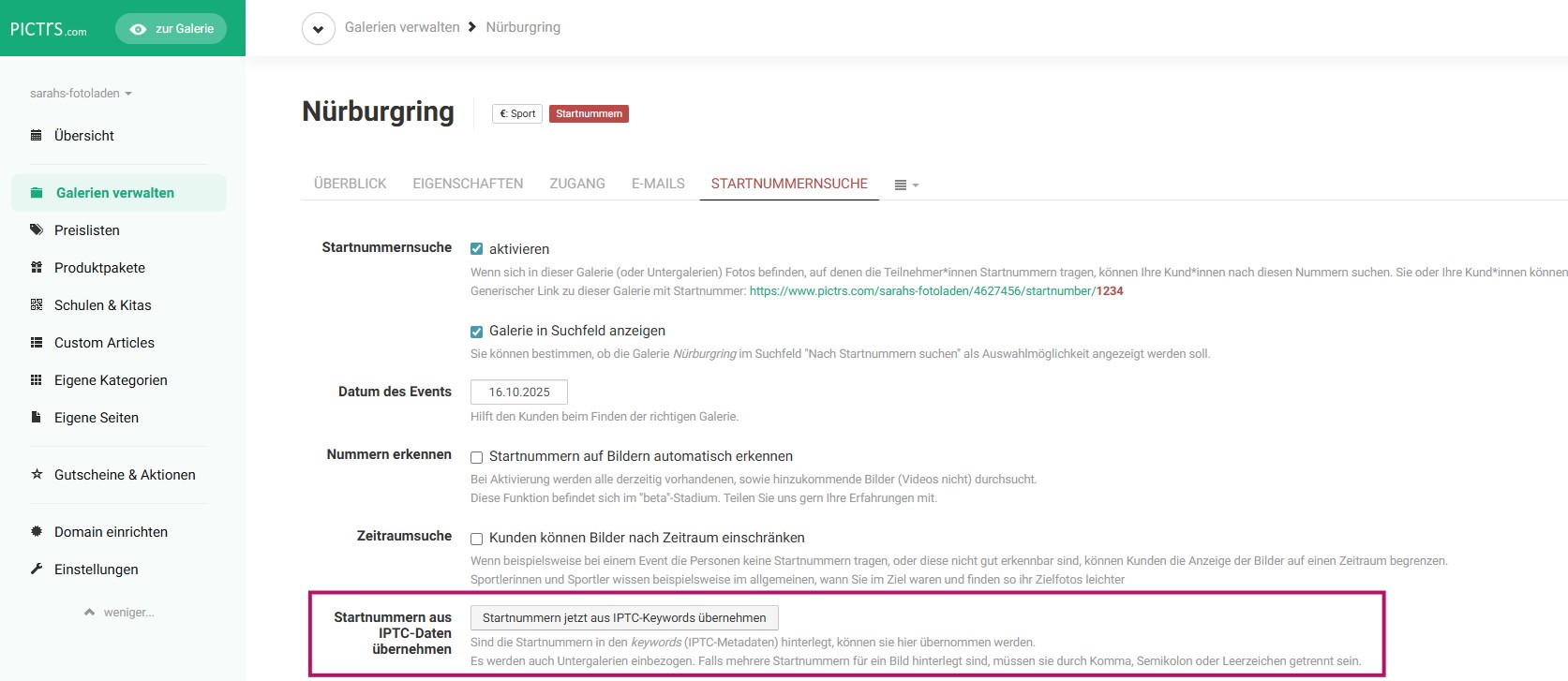This screenshot has height=681, width=1568.
Task: Click the PICTRS.com logo
Action: tap(48, 29)
